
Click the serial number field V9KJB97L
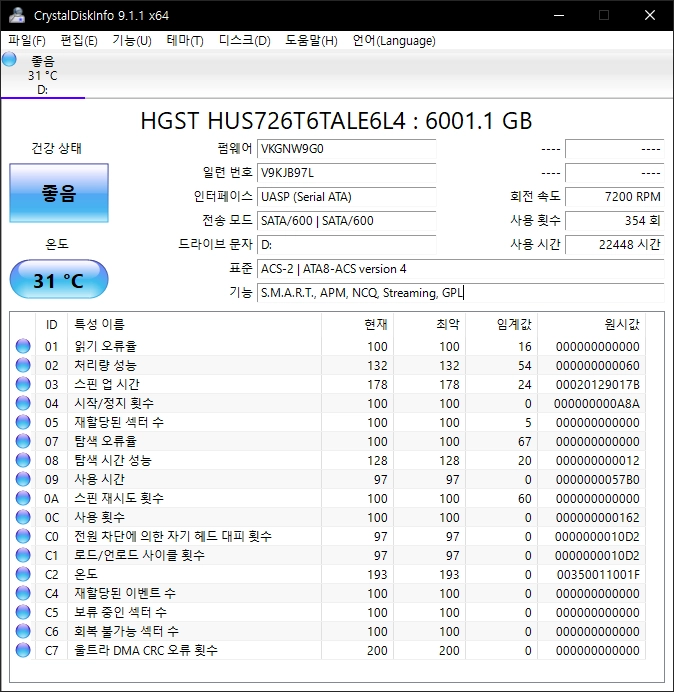point(346,173)
